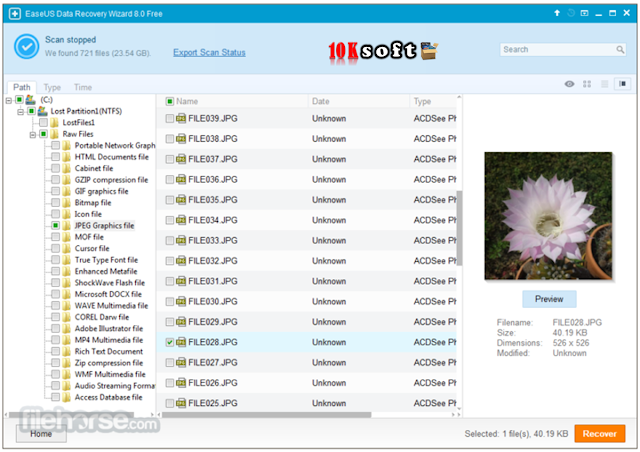Click the Lost Partition1(NTFS) drive icon
Viewport: 640px width, 452px height.
42,111
